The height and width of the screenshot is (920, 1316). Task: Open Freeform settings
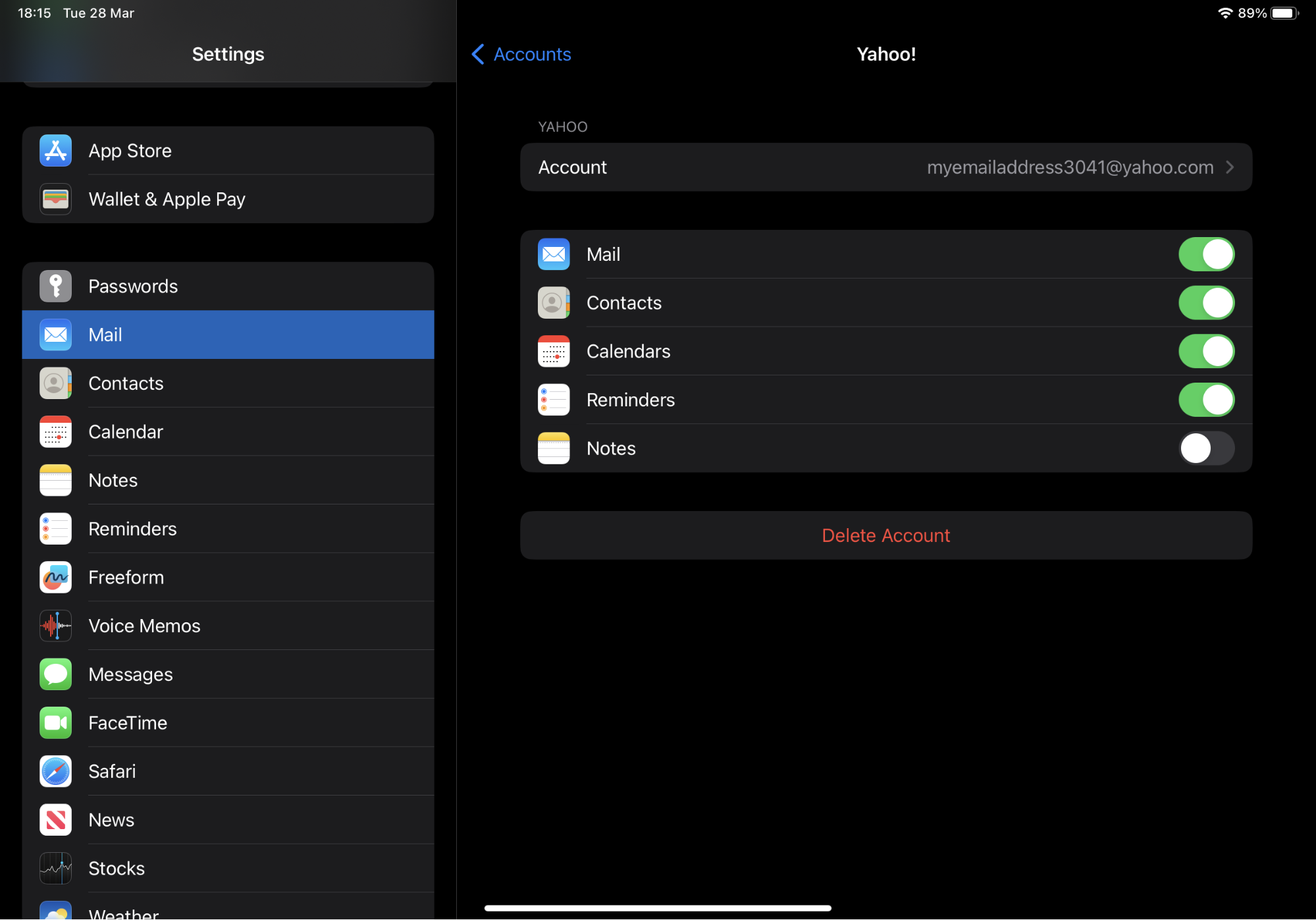pyautogui.click(x=228, y=578)
